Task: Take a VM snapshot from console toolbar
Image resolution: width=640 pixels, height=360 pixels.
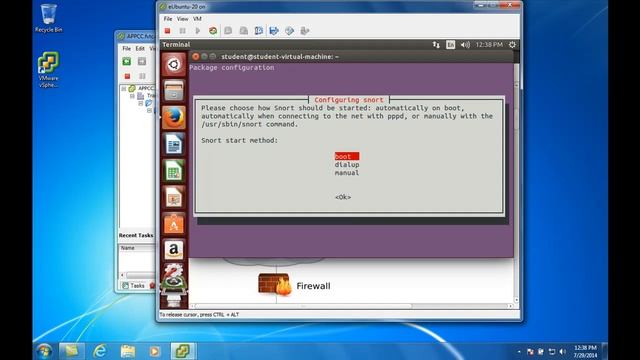Action: 228,31
